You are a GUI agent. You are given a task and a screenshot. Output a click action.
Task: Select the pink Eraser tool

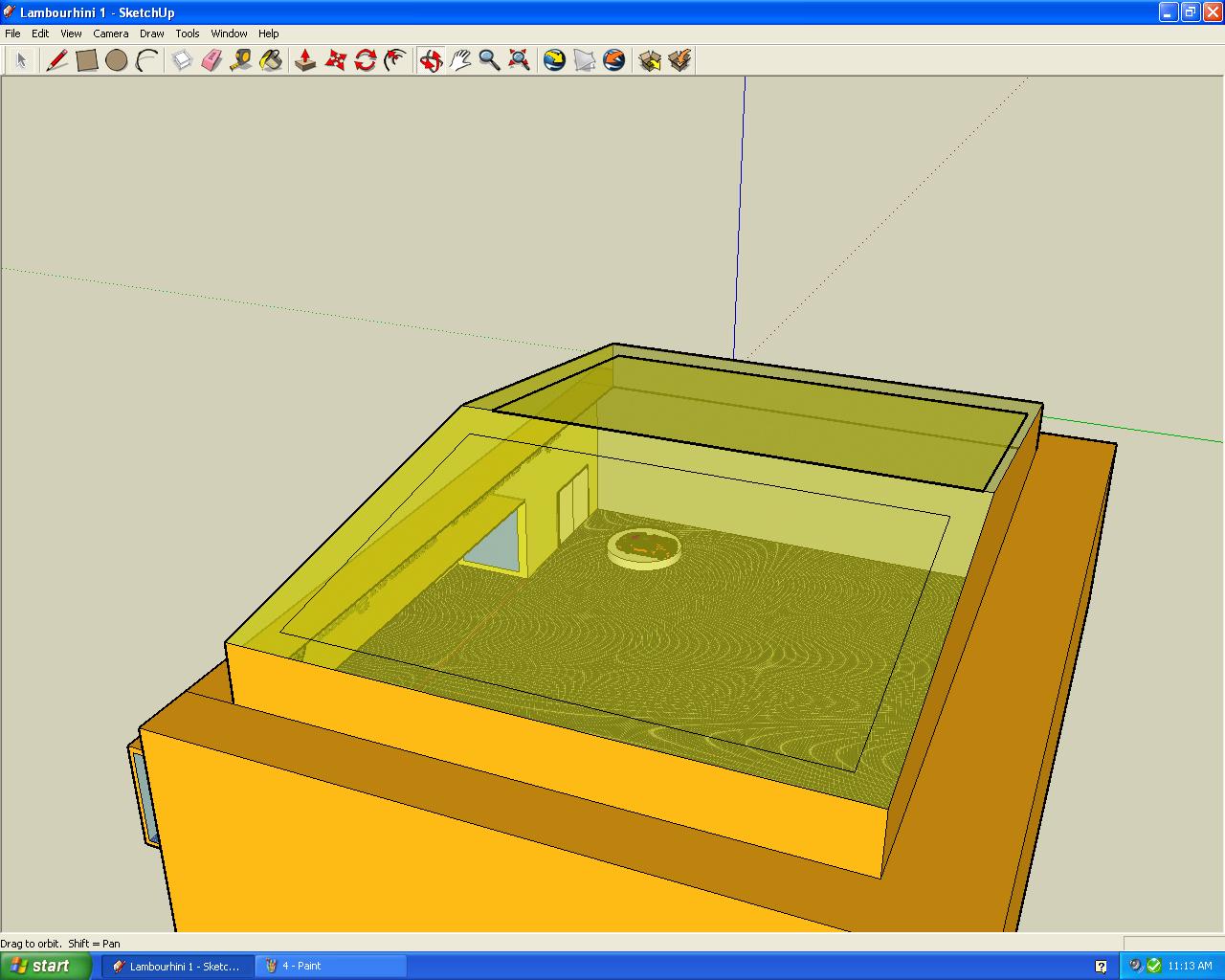point(212,60)
